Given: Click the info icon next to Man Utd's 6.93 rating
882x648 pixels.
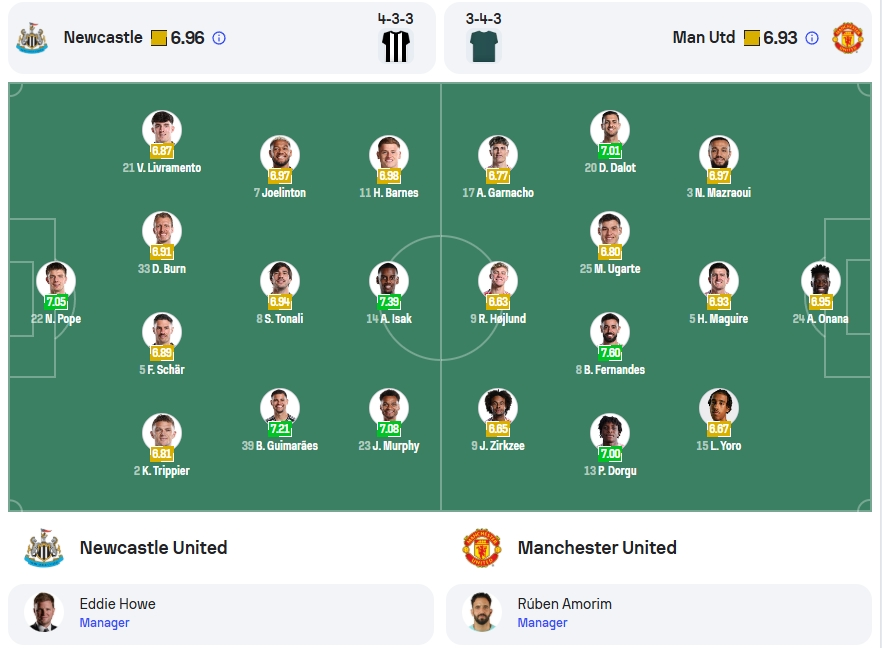Looking at the screenshot, I should click(x=812, y=38).
